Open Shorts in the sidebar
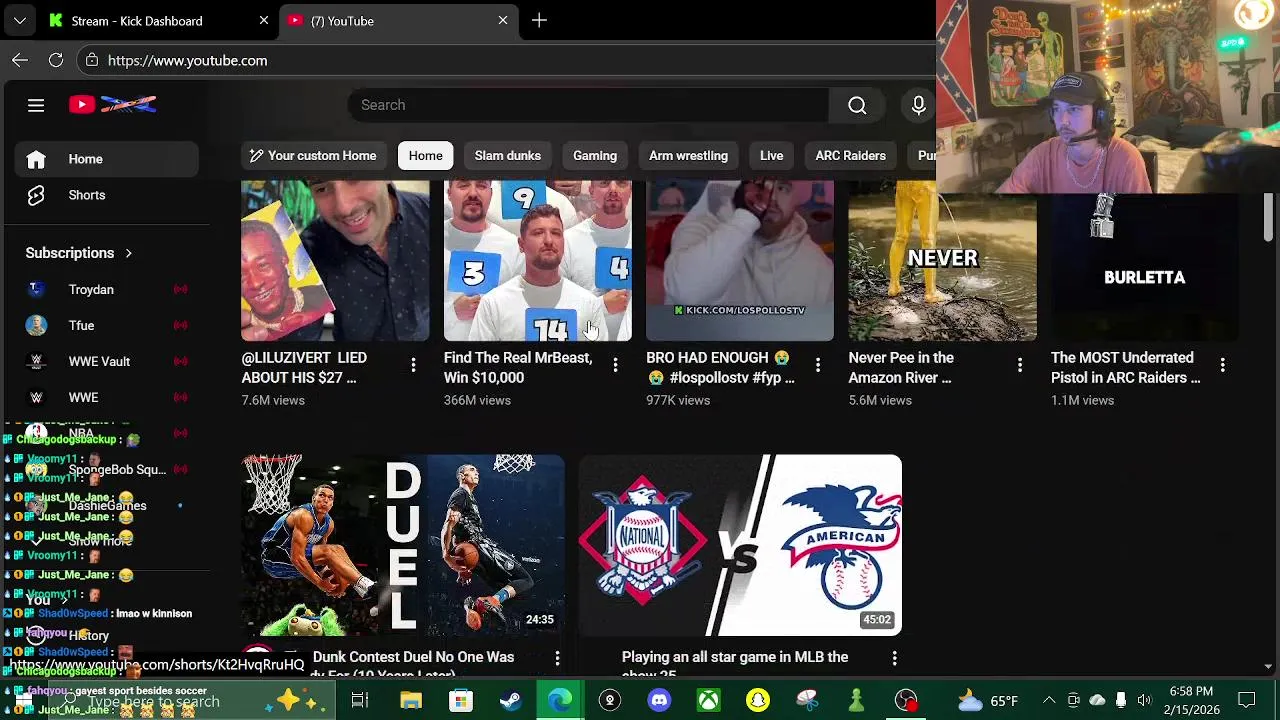This screenshot has width=1280, height=720. 106,195
